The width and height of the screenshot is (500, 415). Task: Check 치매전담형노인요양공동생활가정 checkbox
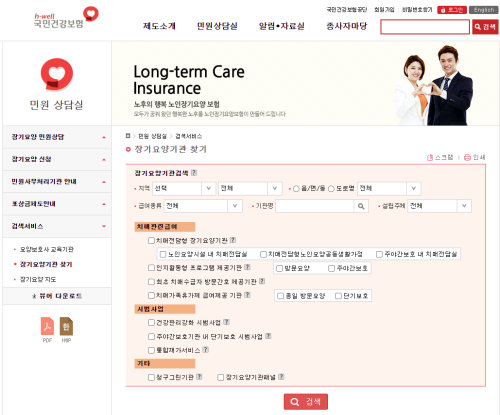(263, 254)
